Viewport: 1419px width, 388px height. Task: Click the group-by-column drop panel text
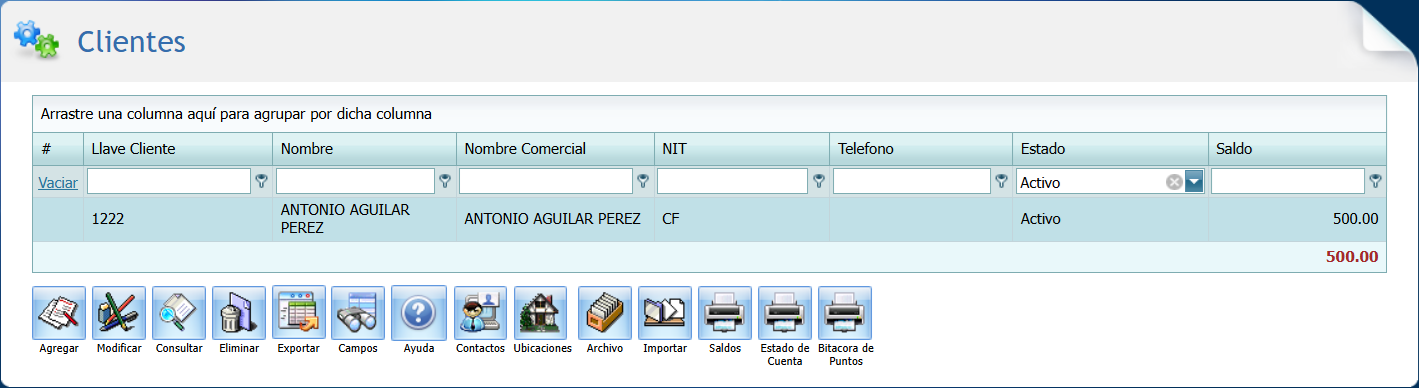click(x=236, y=114)
